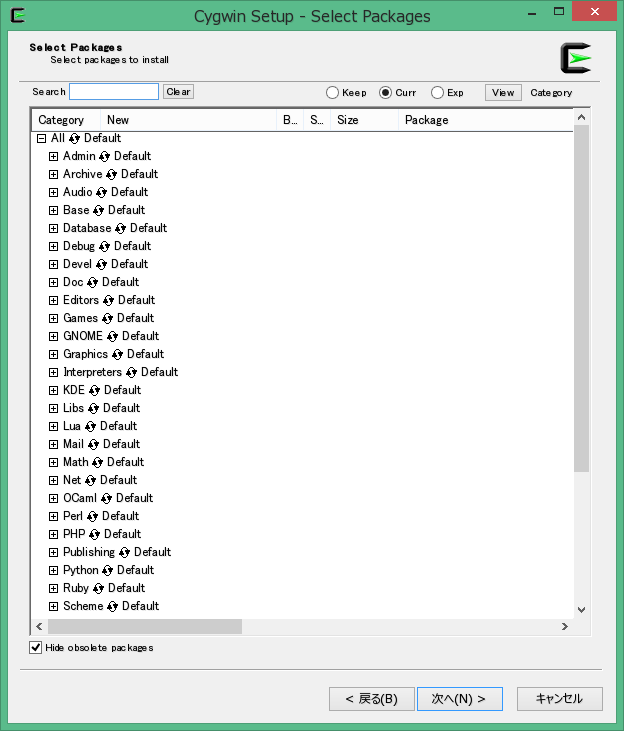Expand the Ruby category

54,588
